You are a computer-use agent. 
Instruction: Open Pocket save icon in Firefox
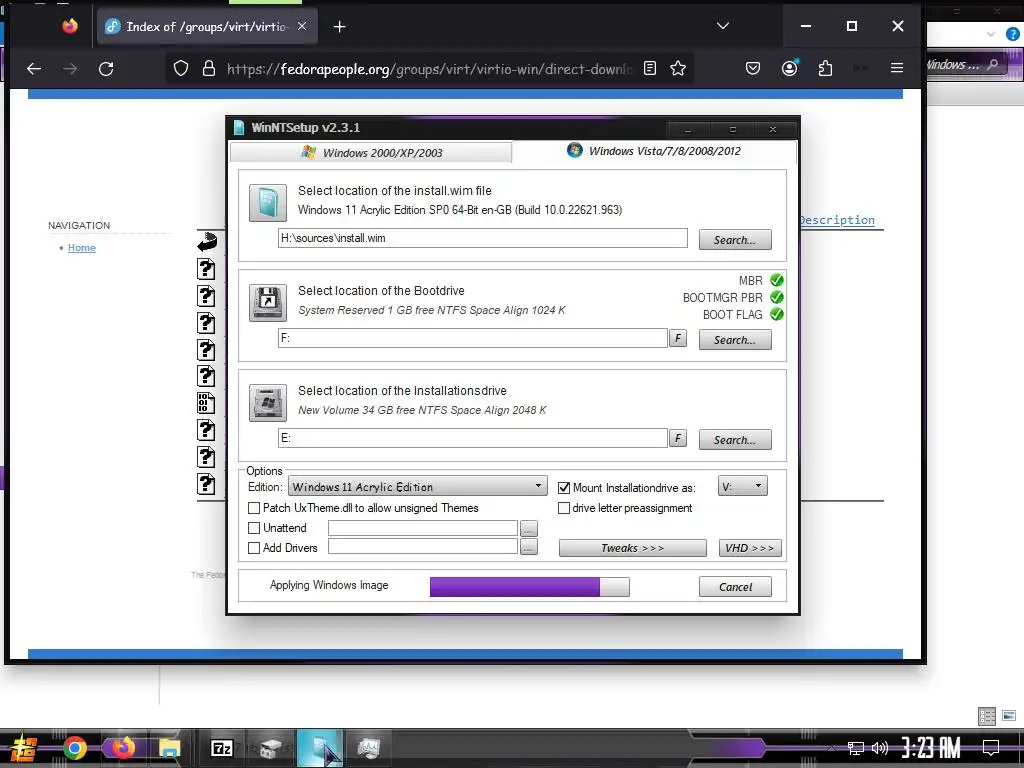point(753,69)
